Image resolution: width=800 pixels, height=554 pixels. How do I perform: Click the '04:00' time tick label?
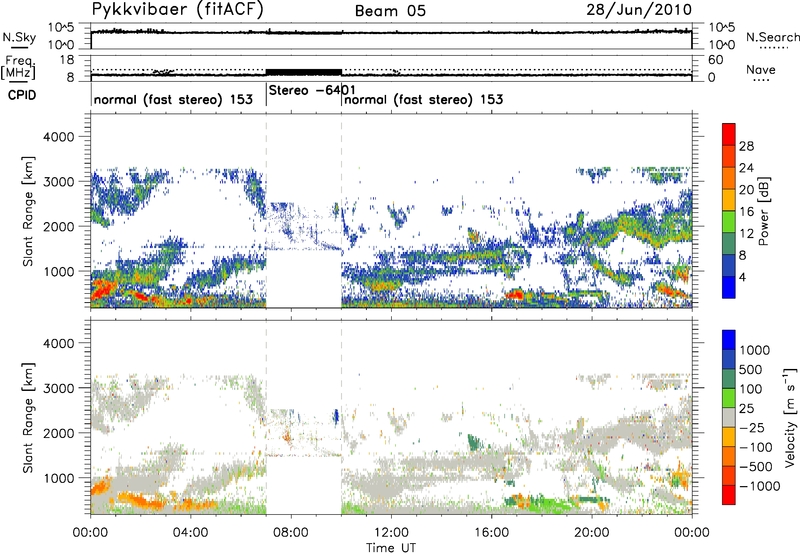click(190, 533)
